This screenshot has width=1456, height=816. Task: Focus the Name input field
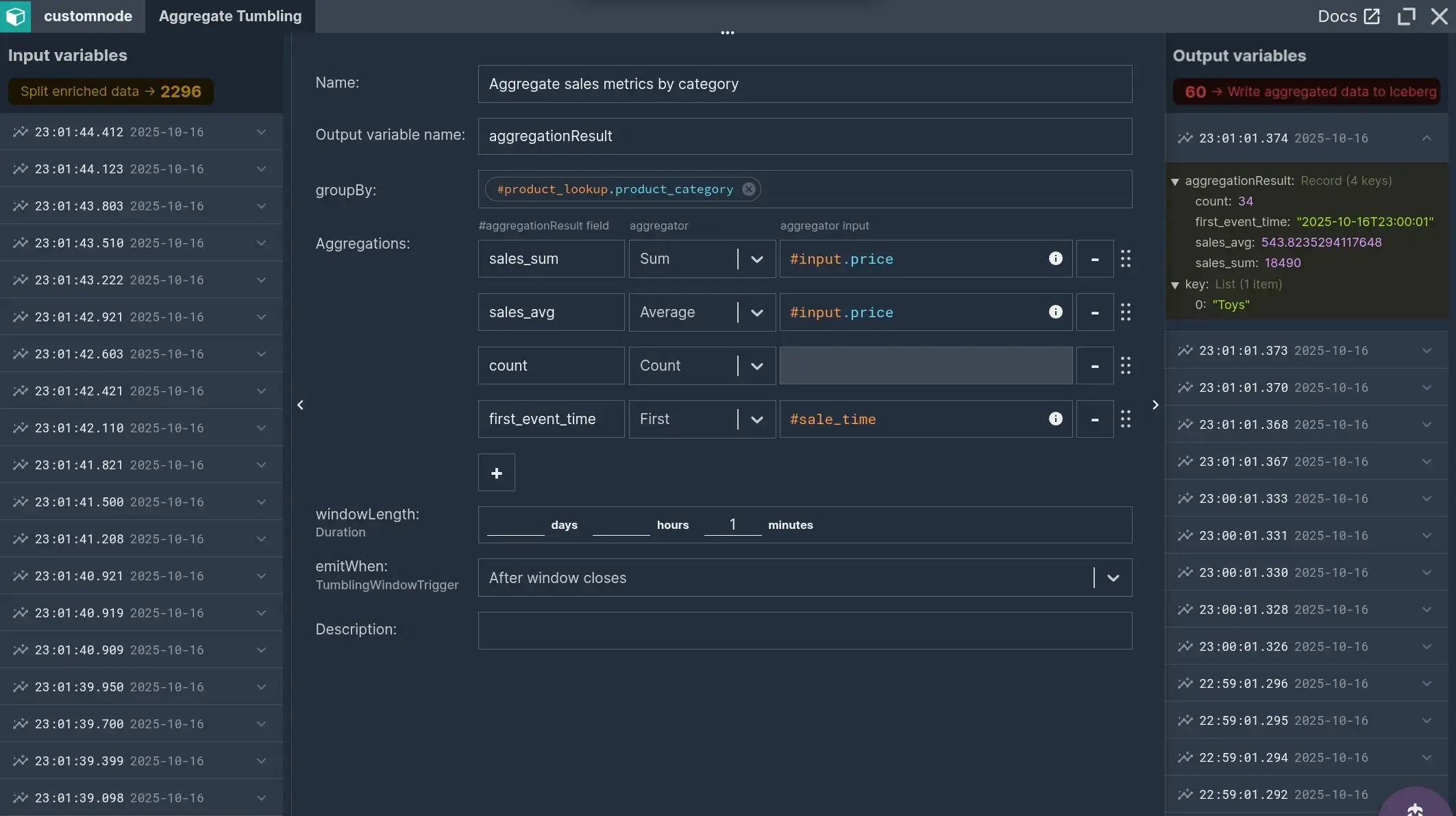[x=805, y=84]
